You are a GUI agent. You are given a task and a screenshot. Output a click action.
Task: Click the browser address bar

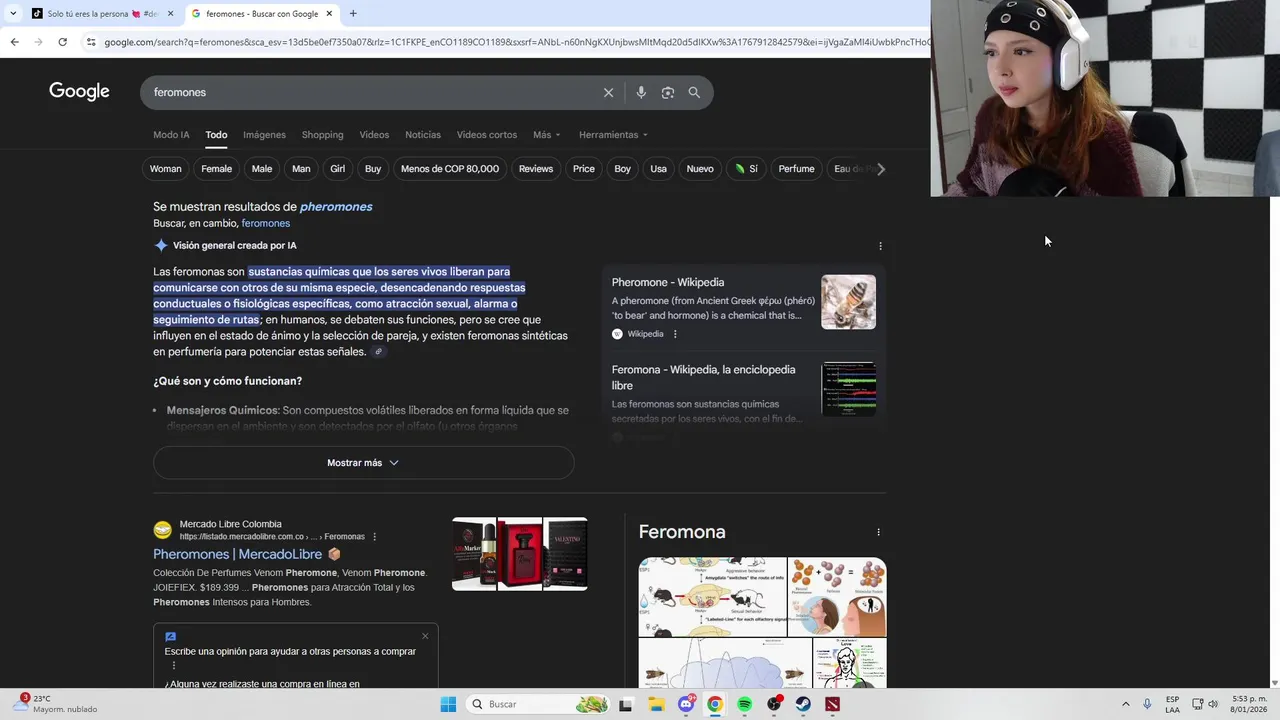point(515,42)
